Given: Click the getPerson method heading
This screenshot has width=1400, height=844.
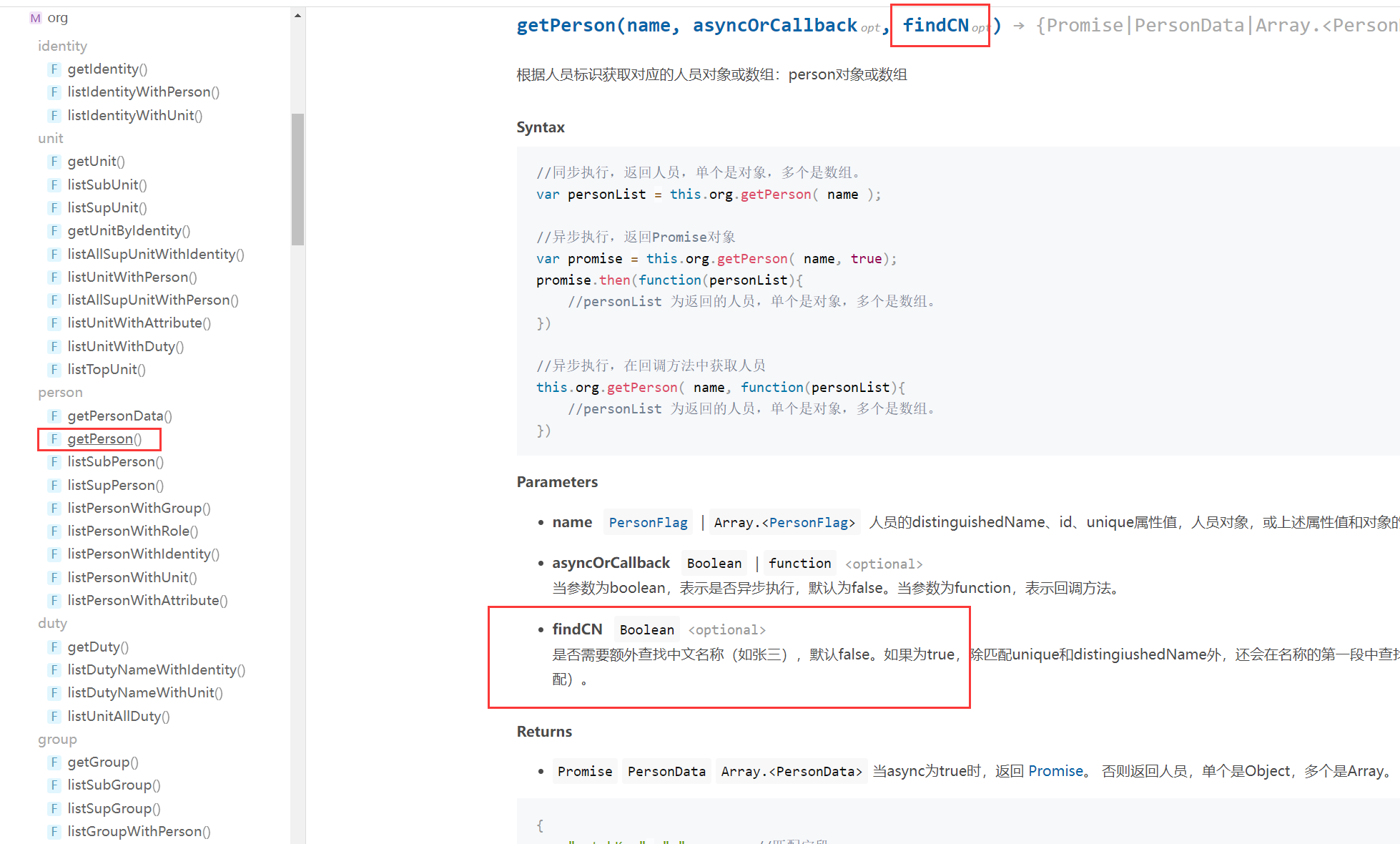Looking at the screenshot, I should click(565, 26).
